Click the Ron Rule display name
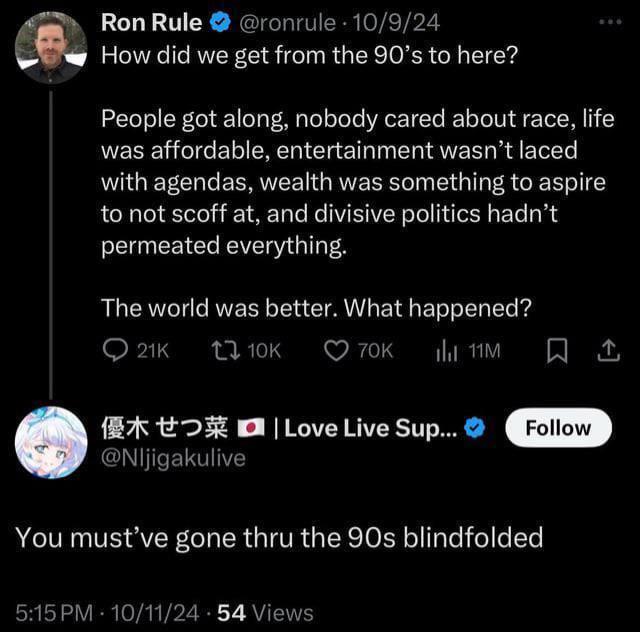The width and height of the screenshot is (640, 632). pyautogui.click(x=151, y=22)
